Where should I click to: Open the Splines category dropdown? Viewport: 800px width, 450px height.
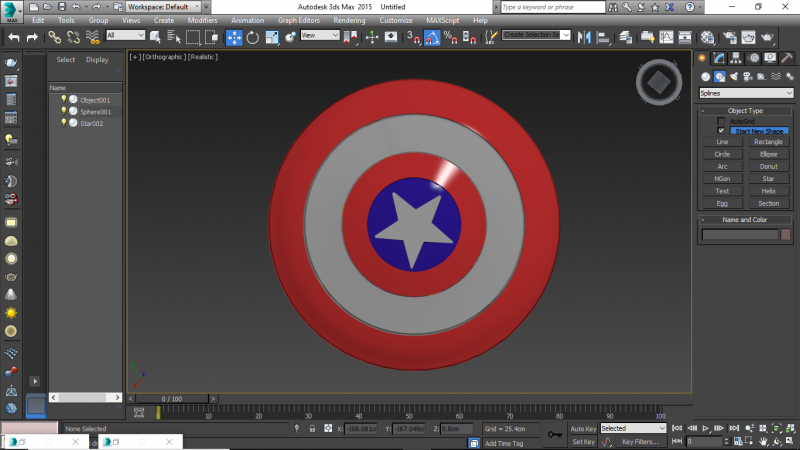point(746,93)
